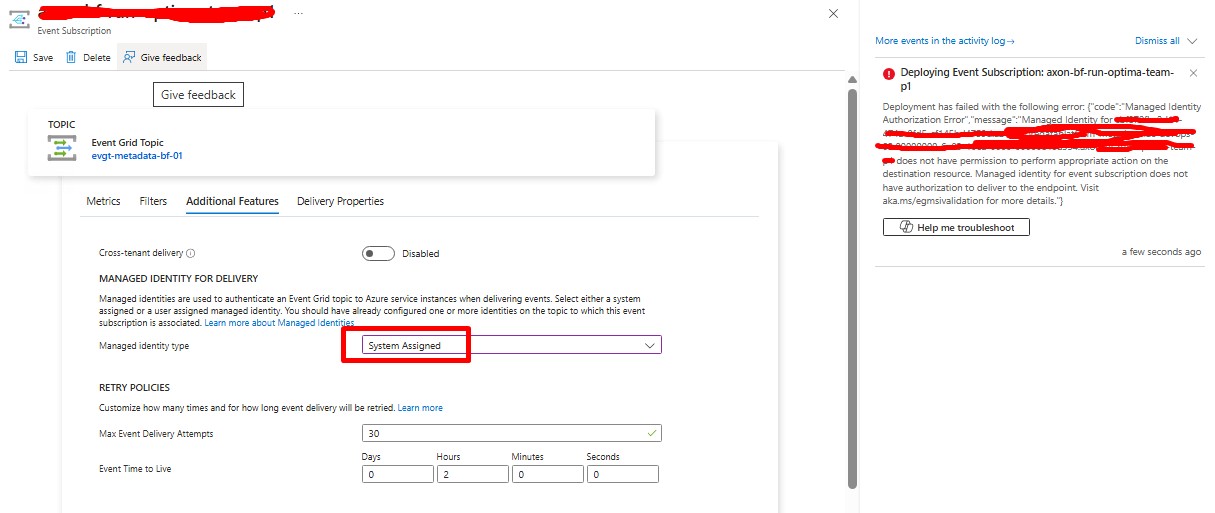Click the Save disk icon

21,57
